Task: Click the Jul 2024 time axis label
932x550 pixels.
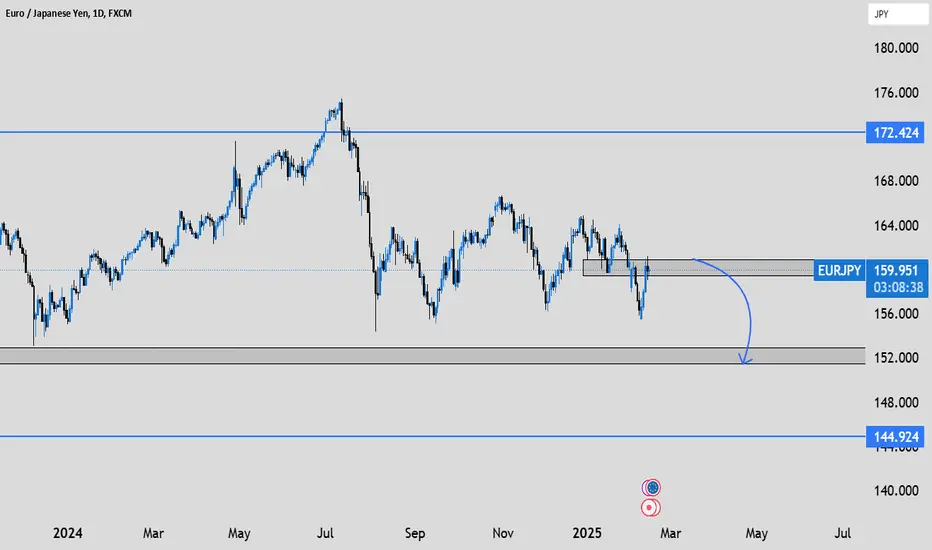Action: (x=325, y=533)
